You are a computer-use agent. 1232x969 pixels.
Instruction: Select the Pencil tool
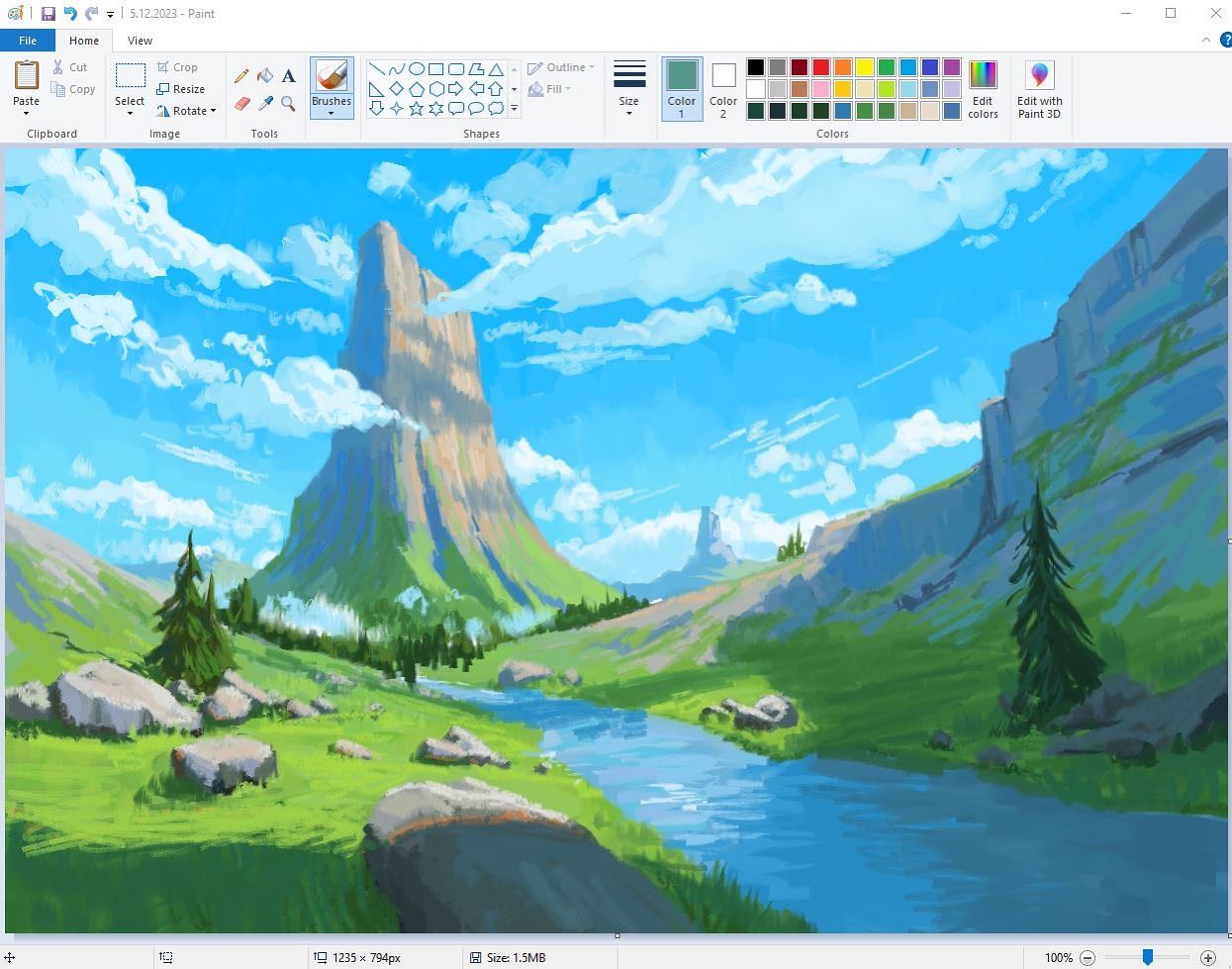pos(241,76)
